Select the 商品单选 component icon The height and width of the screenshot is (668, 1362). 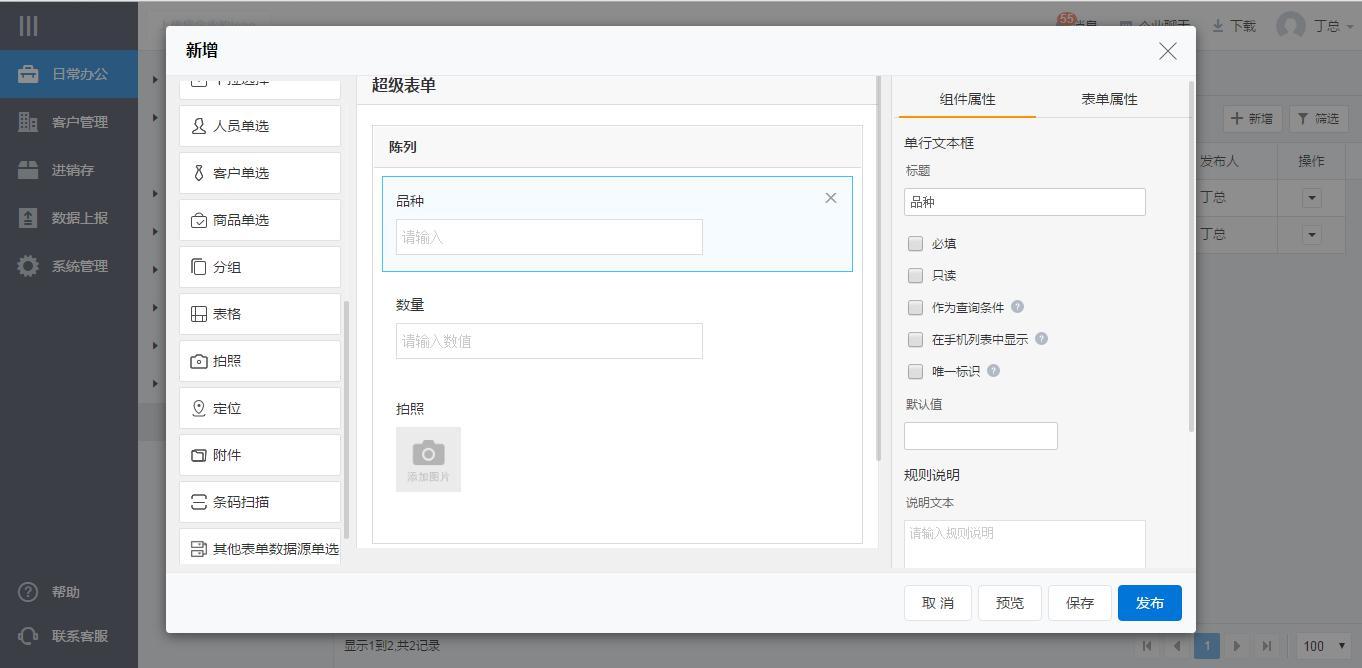click(x=199, y=220)
